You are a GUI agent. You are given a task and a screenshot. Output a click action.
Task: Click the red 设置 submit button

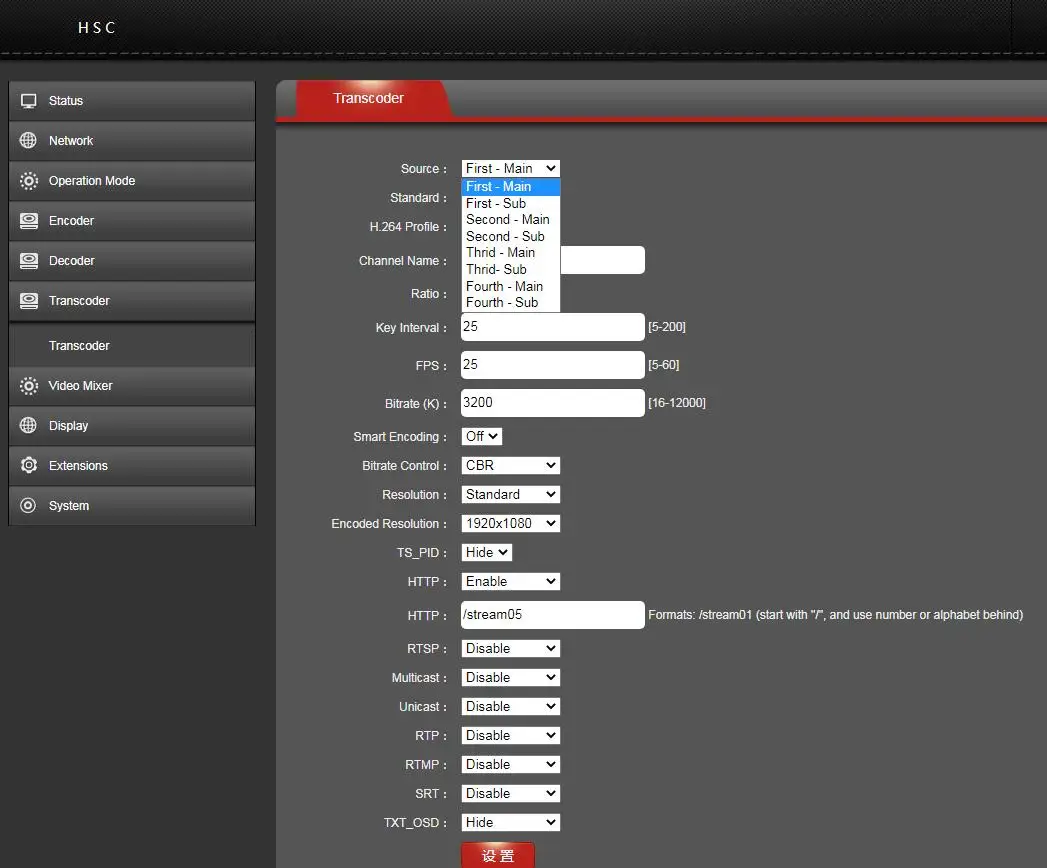pyautogui.click(x=497, y=855)
